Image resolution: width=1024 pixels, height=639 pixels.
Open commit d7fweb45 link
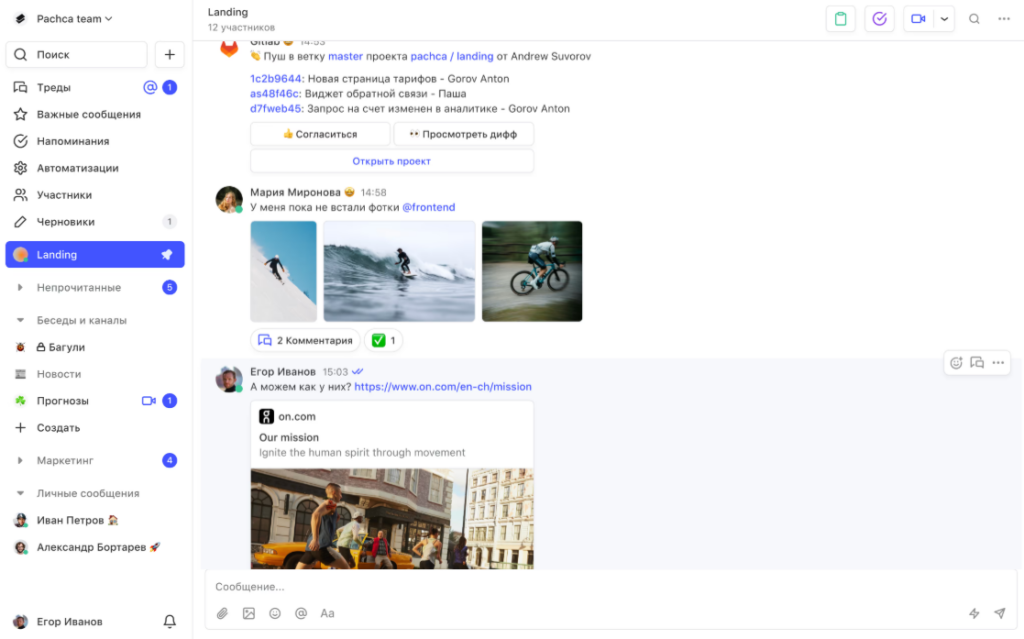[276, 108]
